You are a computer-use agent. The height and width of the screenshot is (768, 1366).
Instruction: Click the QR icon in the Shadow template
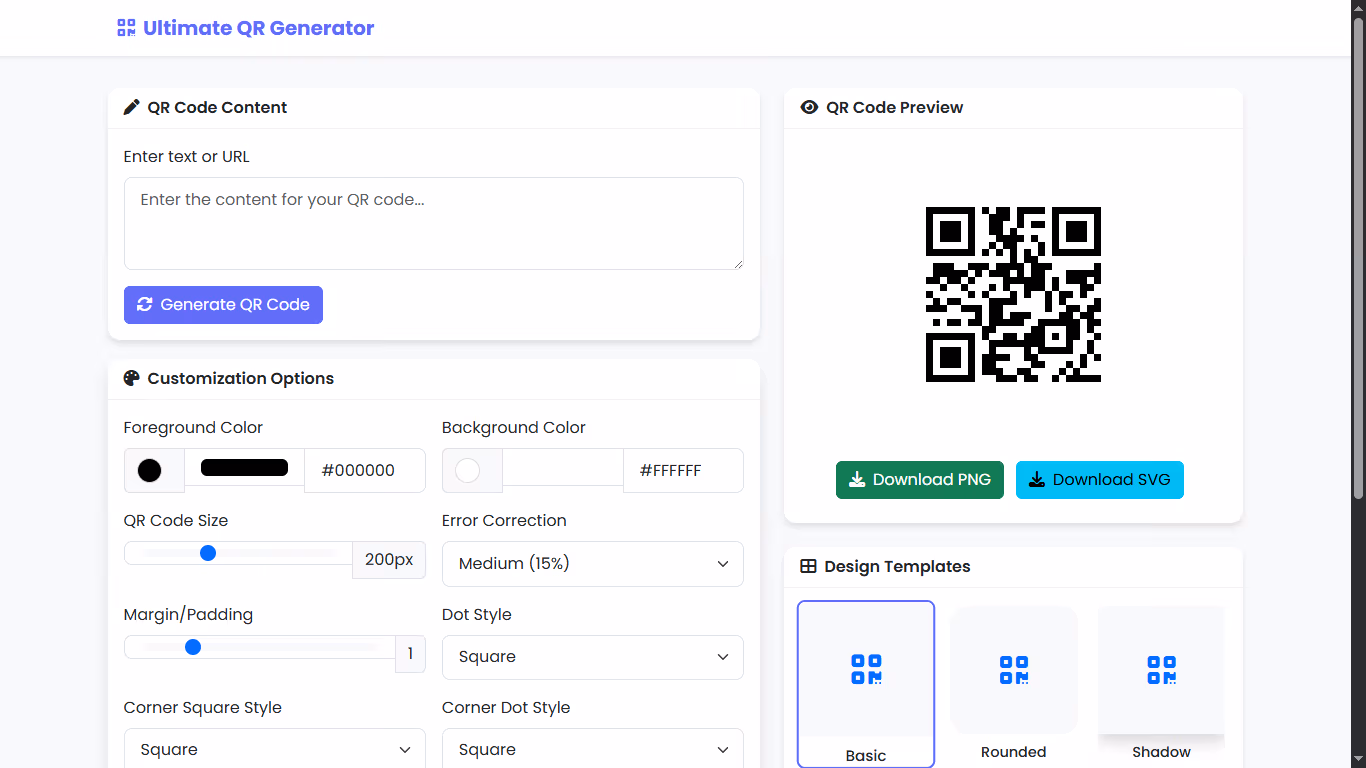[1161, 670]
